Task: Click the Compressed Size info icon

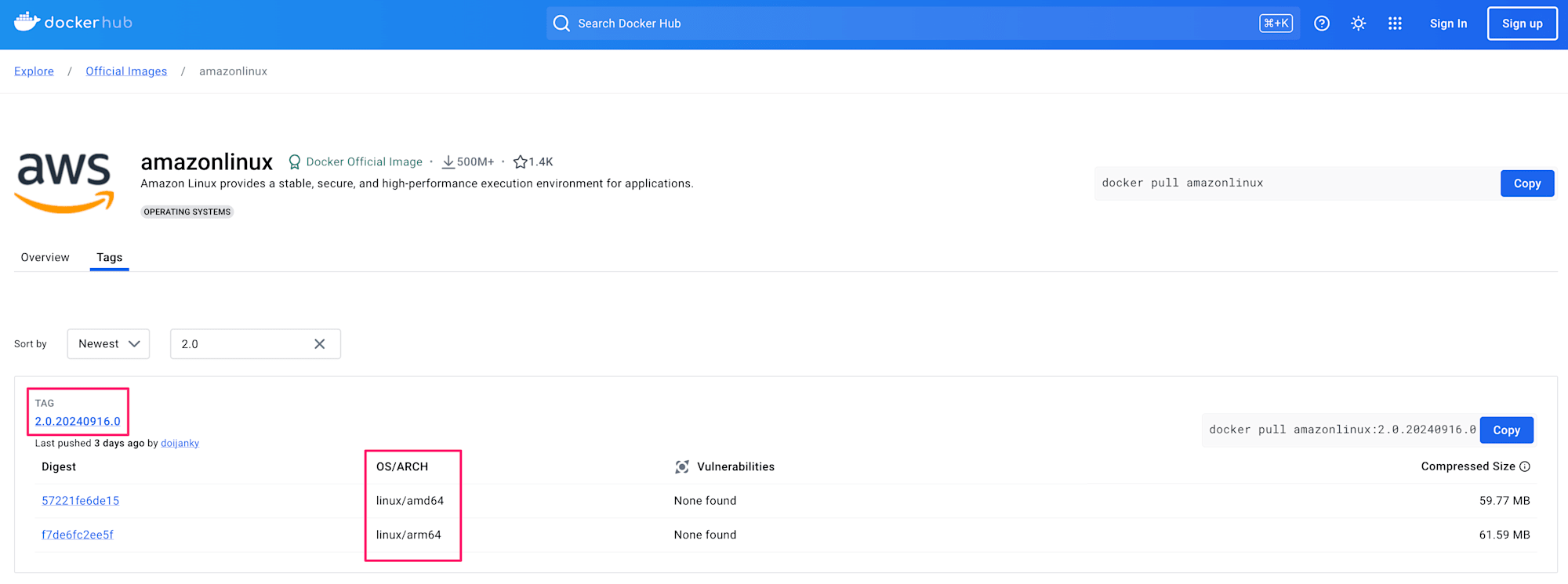Action: pyautogui.click(x=1525, y=466)
